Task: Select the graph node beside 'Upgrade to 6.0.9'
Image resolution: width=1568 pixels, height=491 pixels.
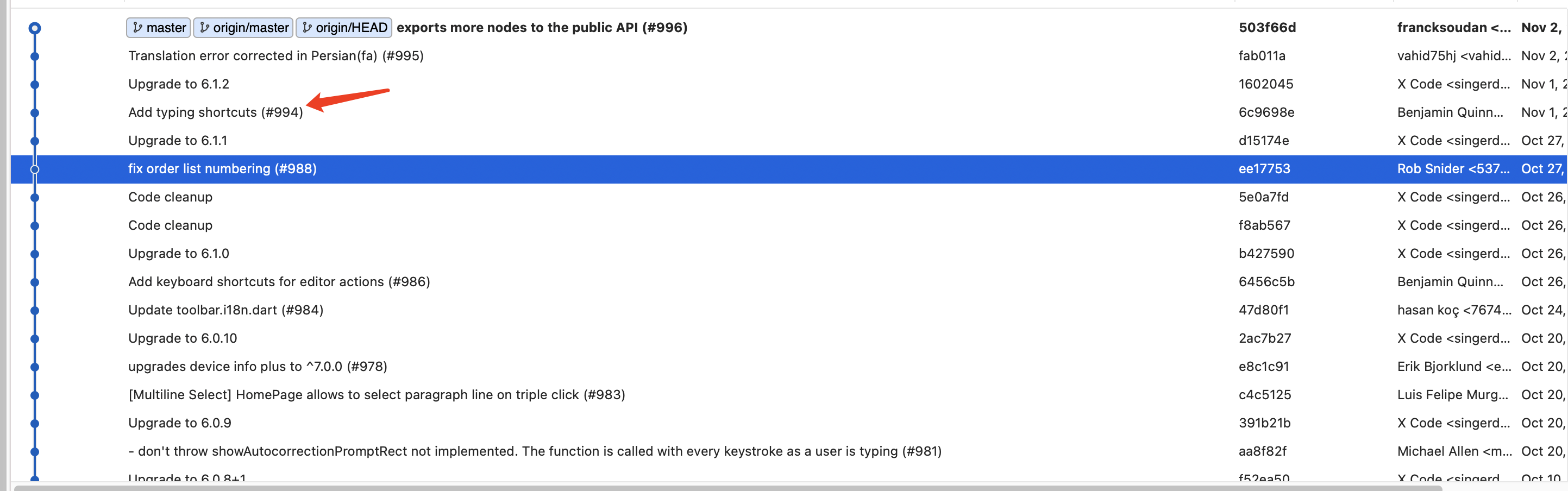Action: tap(35, 423)
